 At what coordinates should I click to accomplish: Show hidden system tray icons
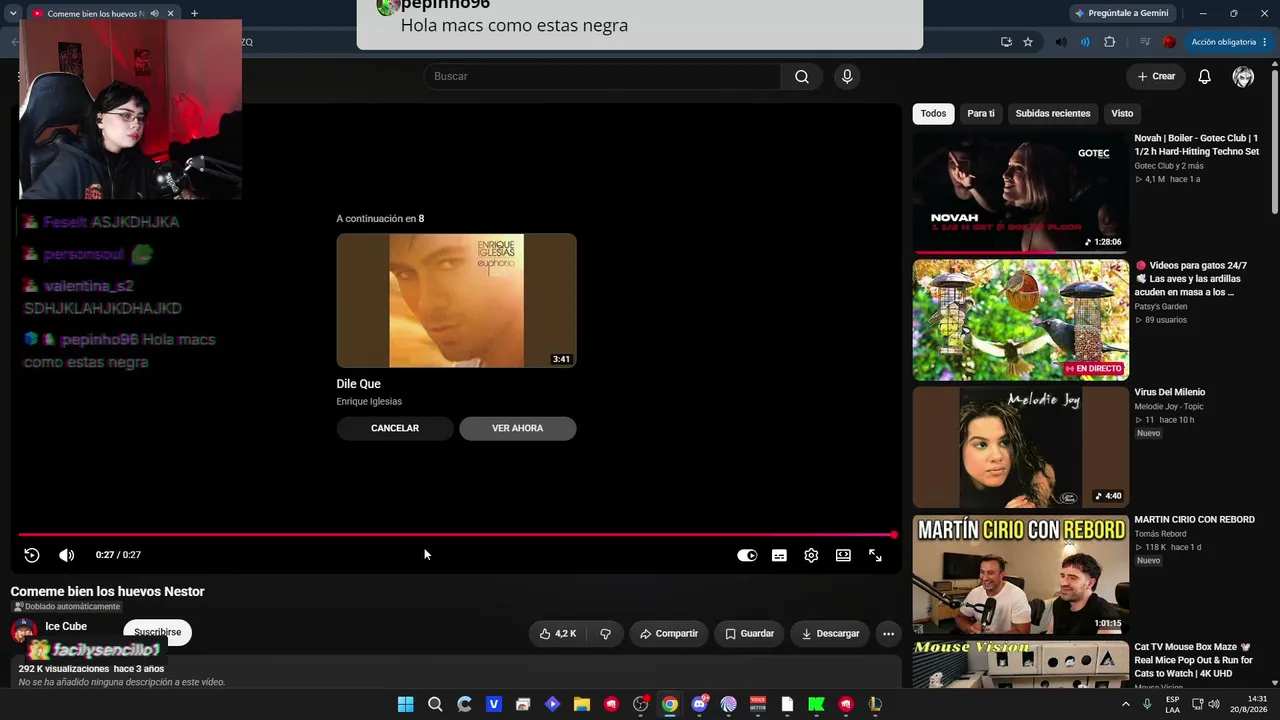tap(1126, 704)
